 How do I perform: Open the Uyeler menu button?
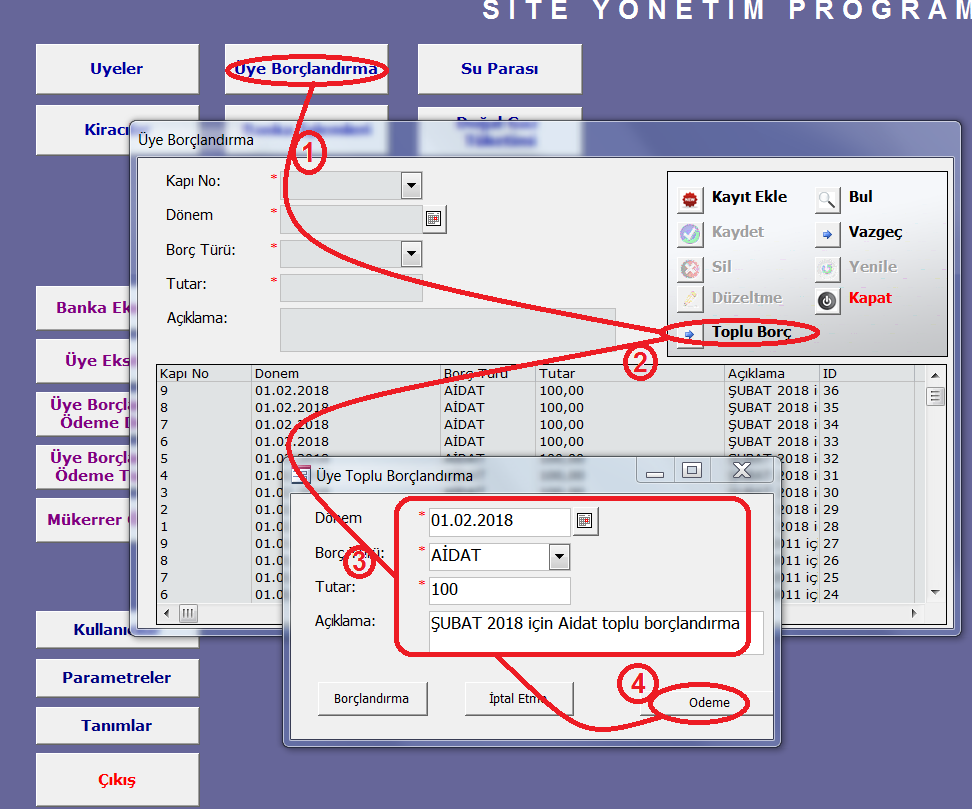[117, 69]
